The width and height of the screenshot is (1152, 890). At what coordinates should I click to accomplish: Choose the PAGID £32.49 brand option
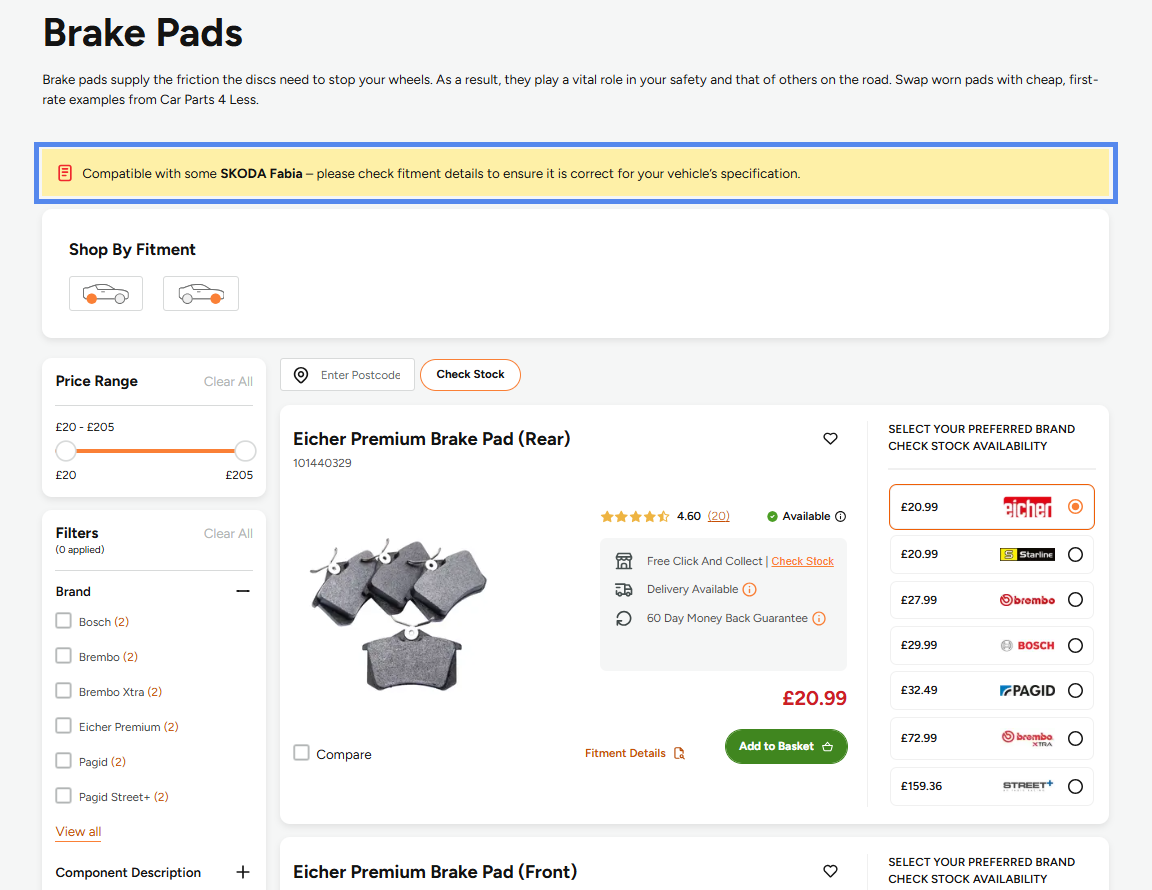click(991, 691)
